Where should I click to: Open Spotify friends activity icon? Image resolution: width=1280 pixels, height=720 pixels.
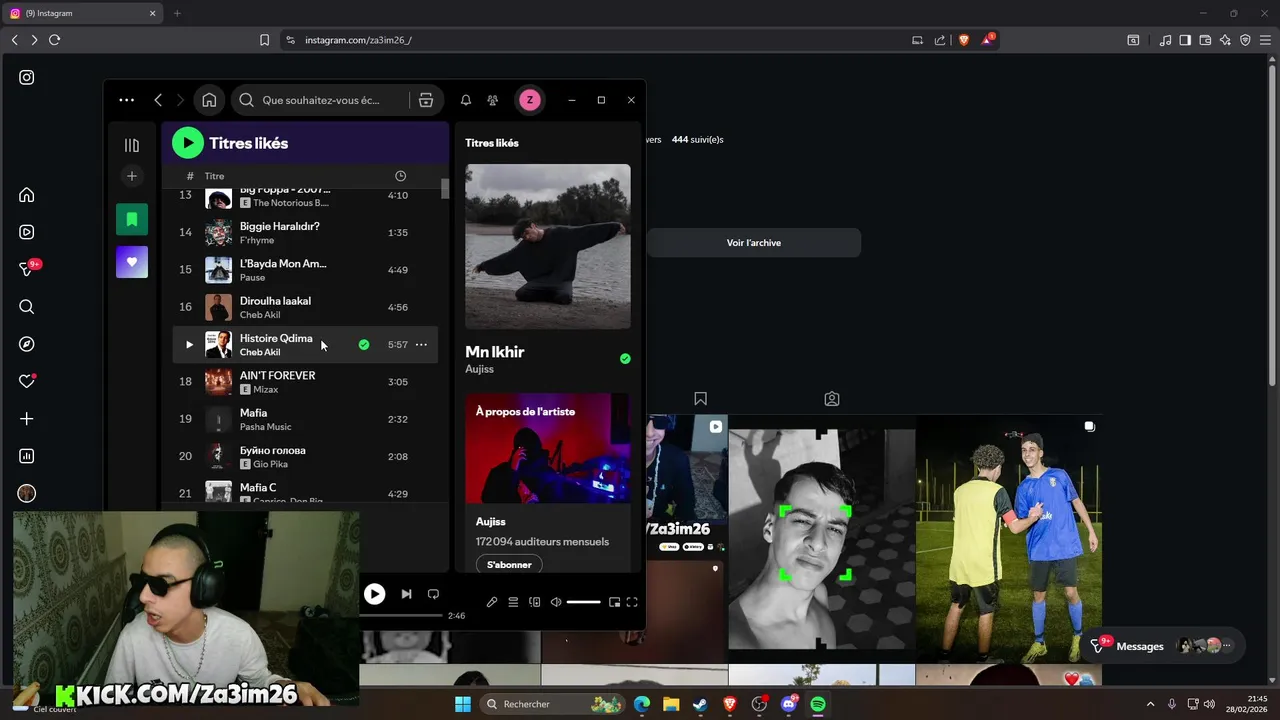pos(493,100)
